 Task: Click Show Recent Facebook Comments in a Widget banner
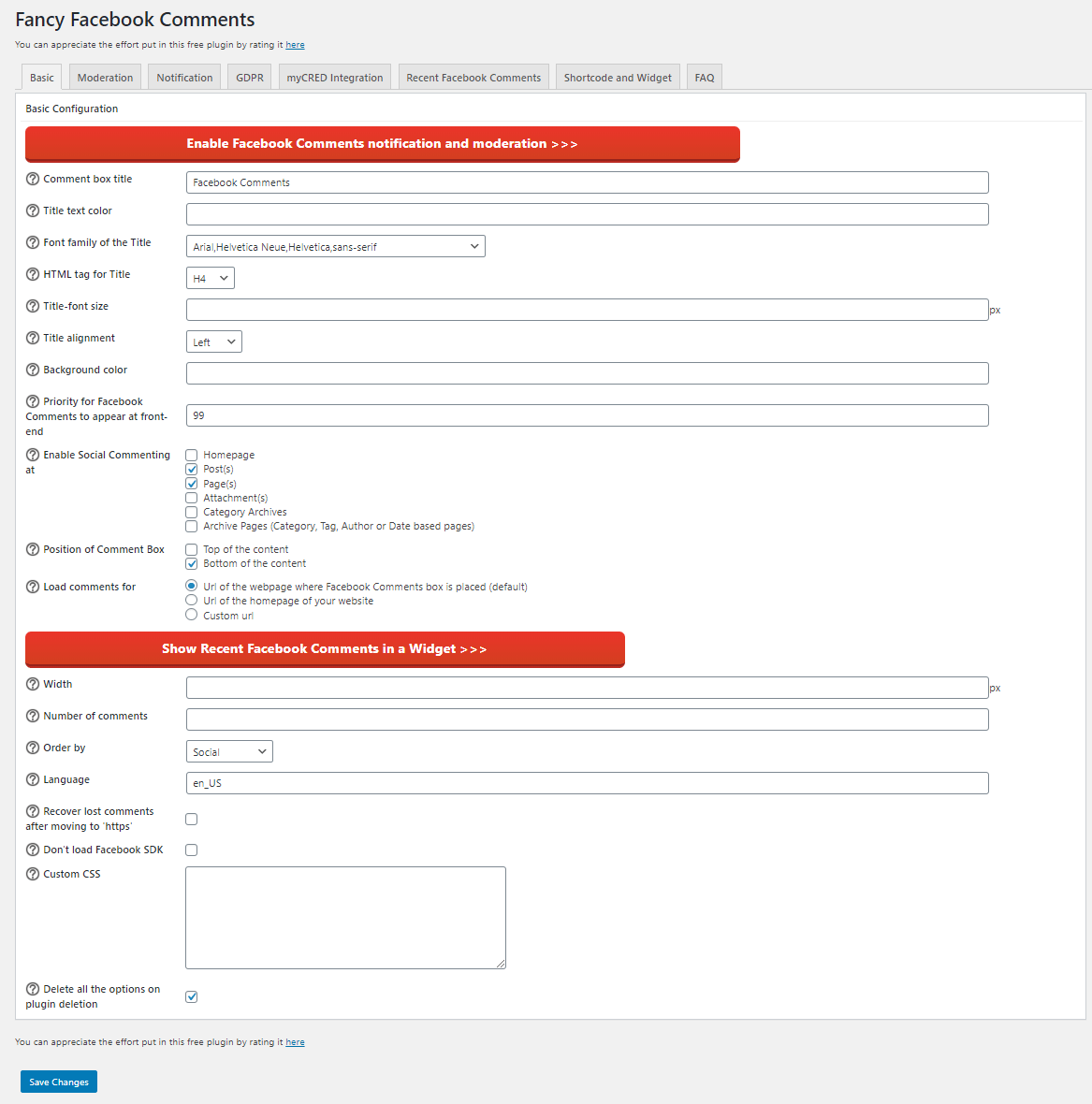[325, 649]
